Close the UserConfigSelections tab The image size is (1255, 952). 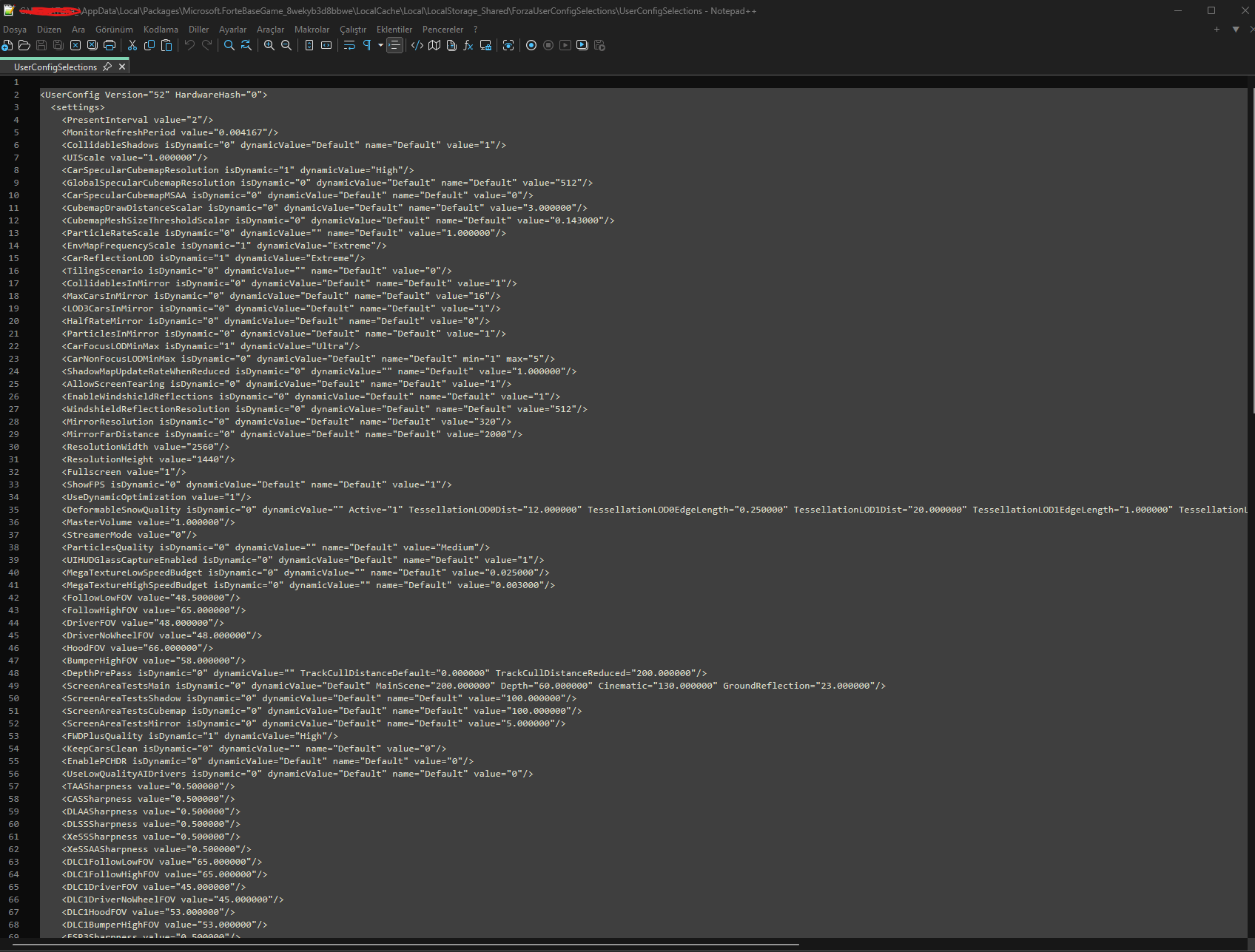tap(122, 67)
